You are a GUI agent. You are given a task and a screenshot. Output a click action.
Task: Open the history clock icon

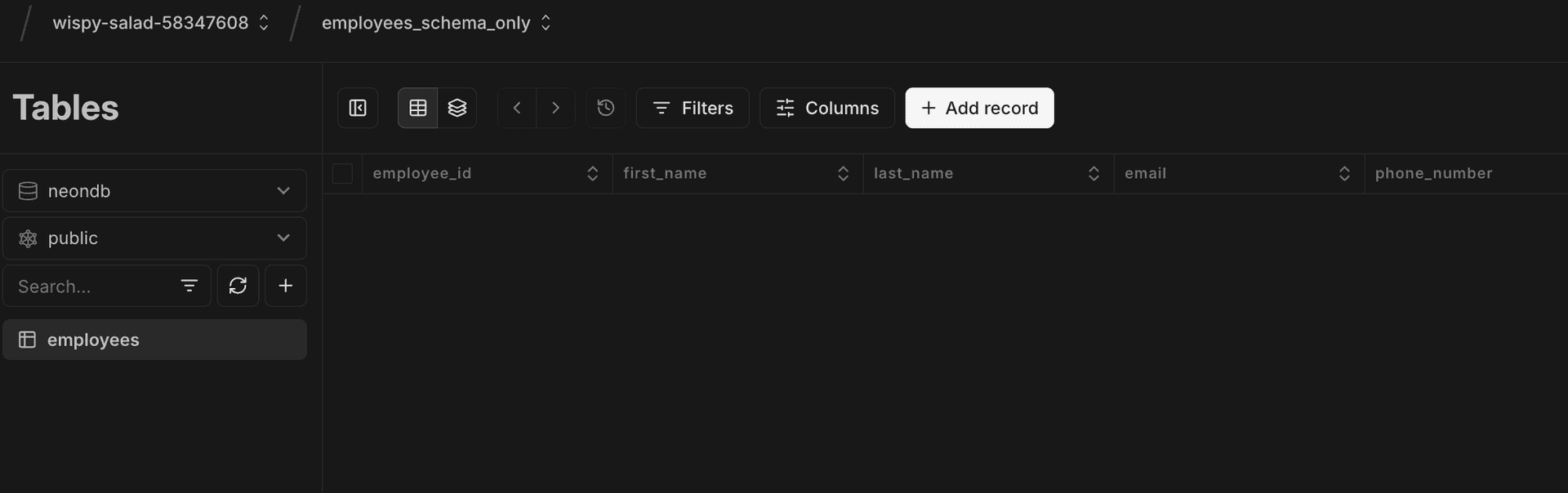tap(606, 108)
